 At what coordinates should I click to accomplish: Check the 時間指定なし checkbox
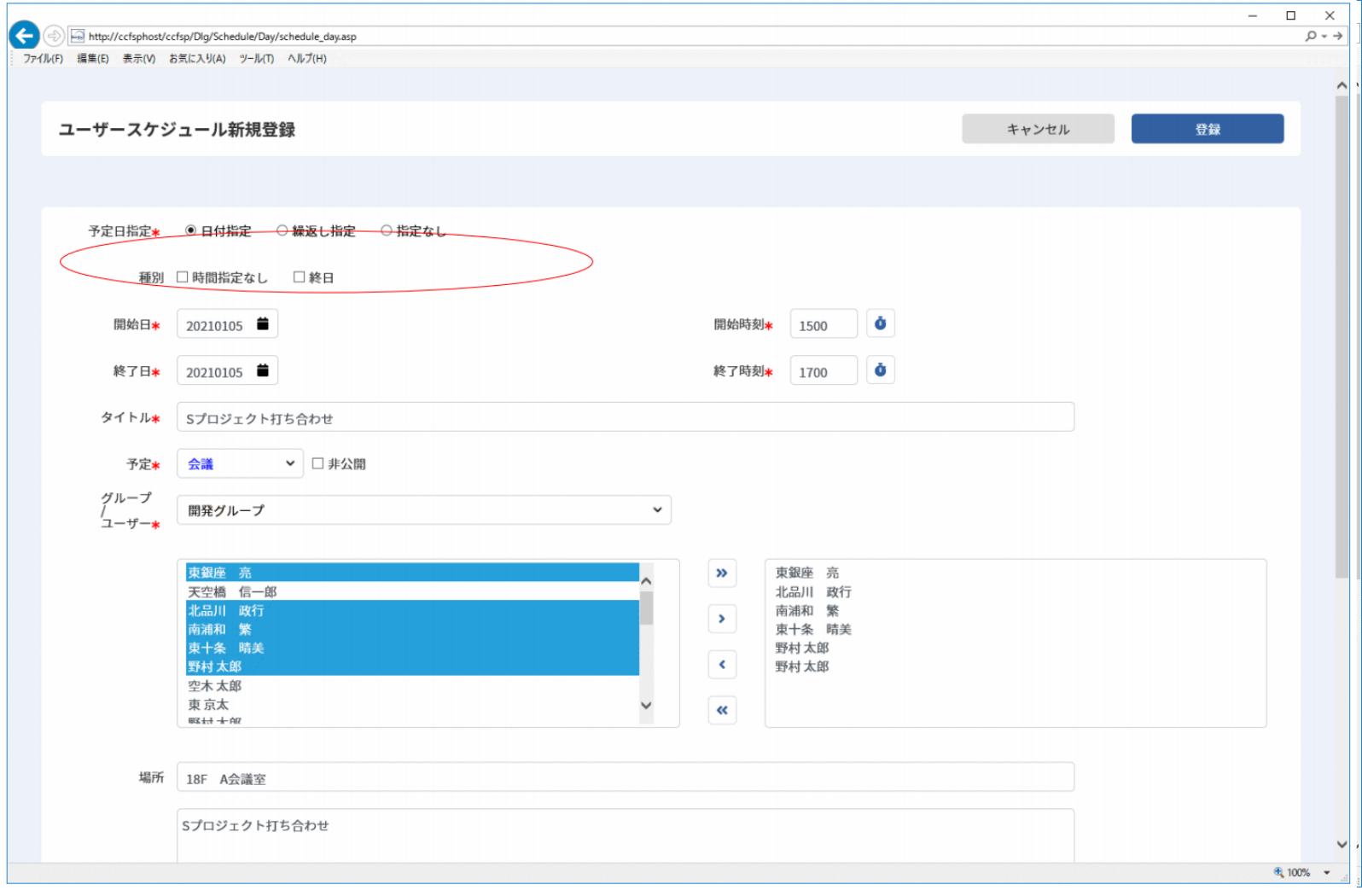click(x=182, y=277)
